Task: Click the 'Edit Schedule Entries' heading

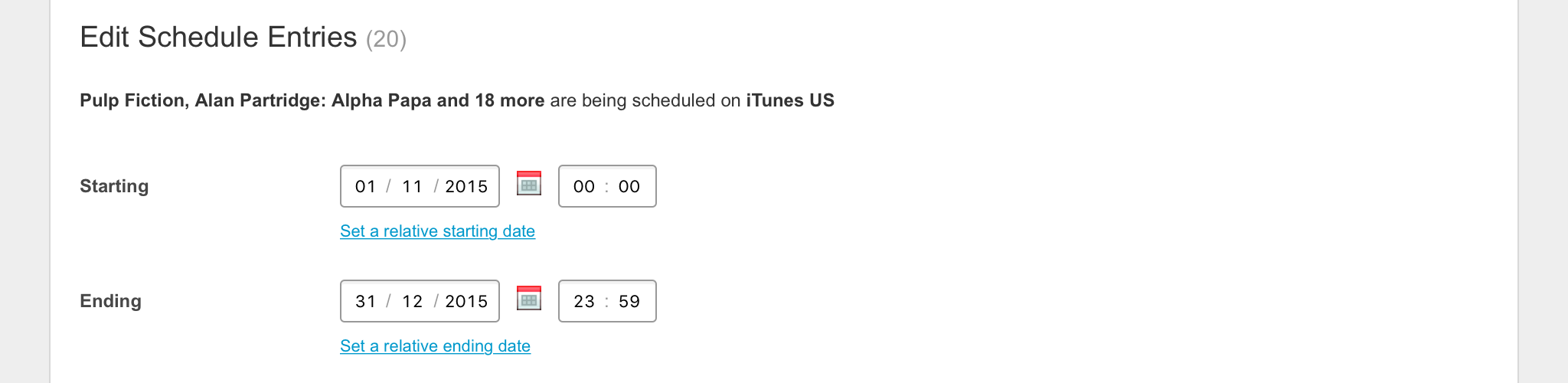Action: [218, 38]
